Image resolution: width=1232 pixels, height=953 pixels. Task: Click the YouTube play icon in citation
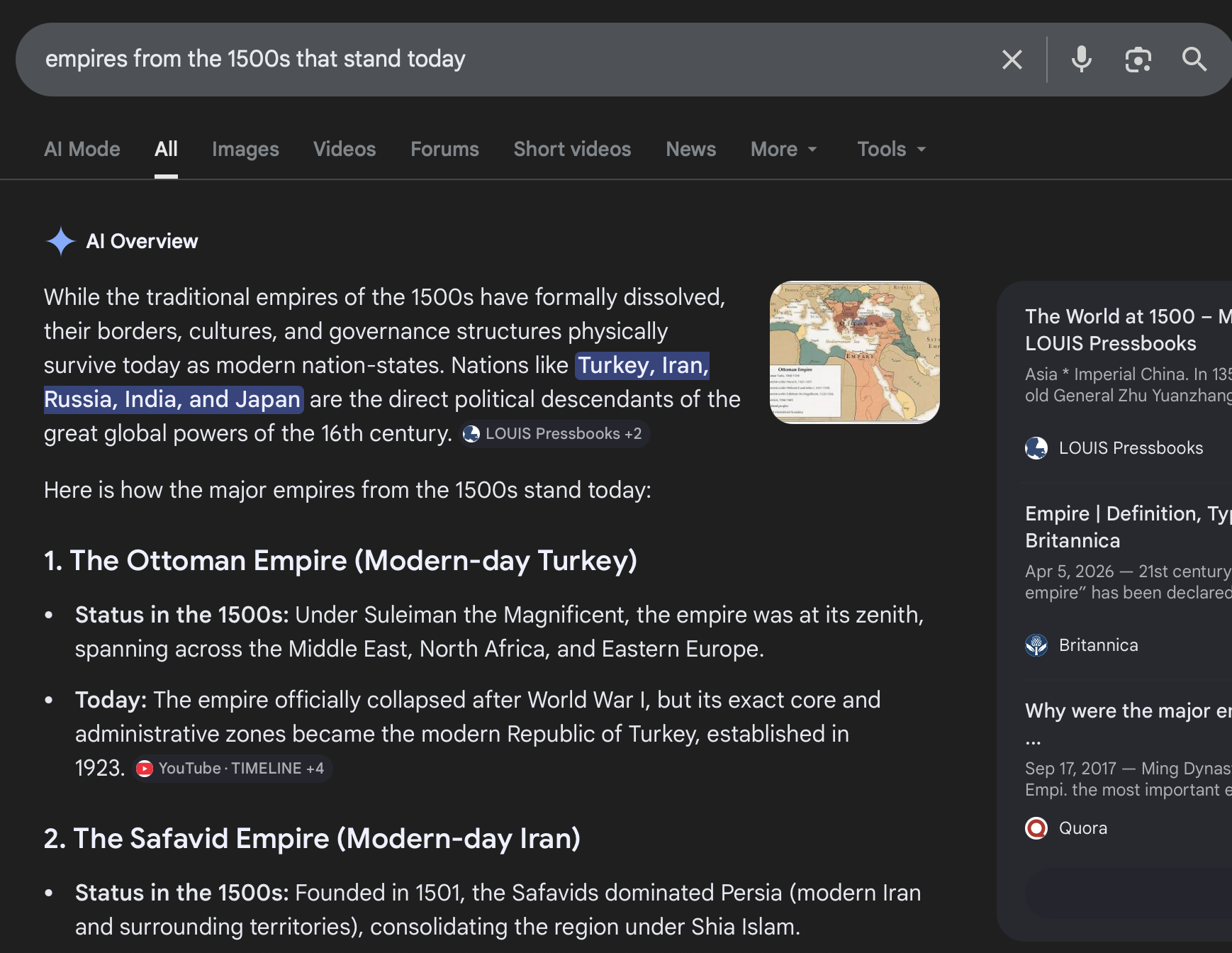(x=145, y=769)
